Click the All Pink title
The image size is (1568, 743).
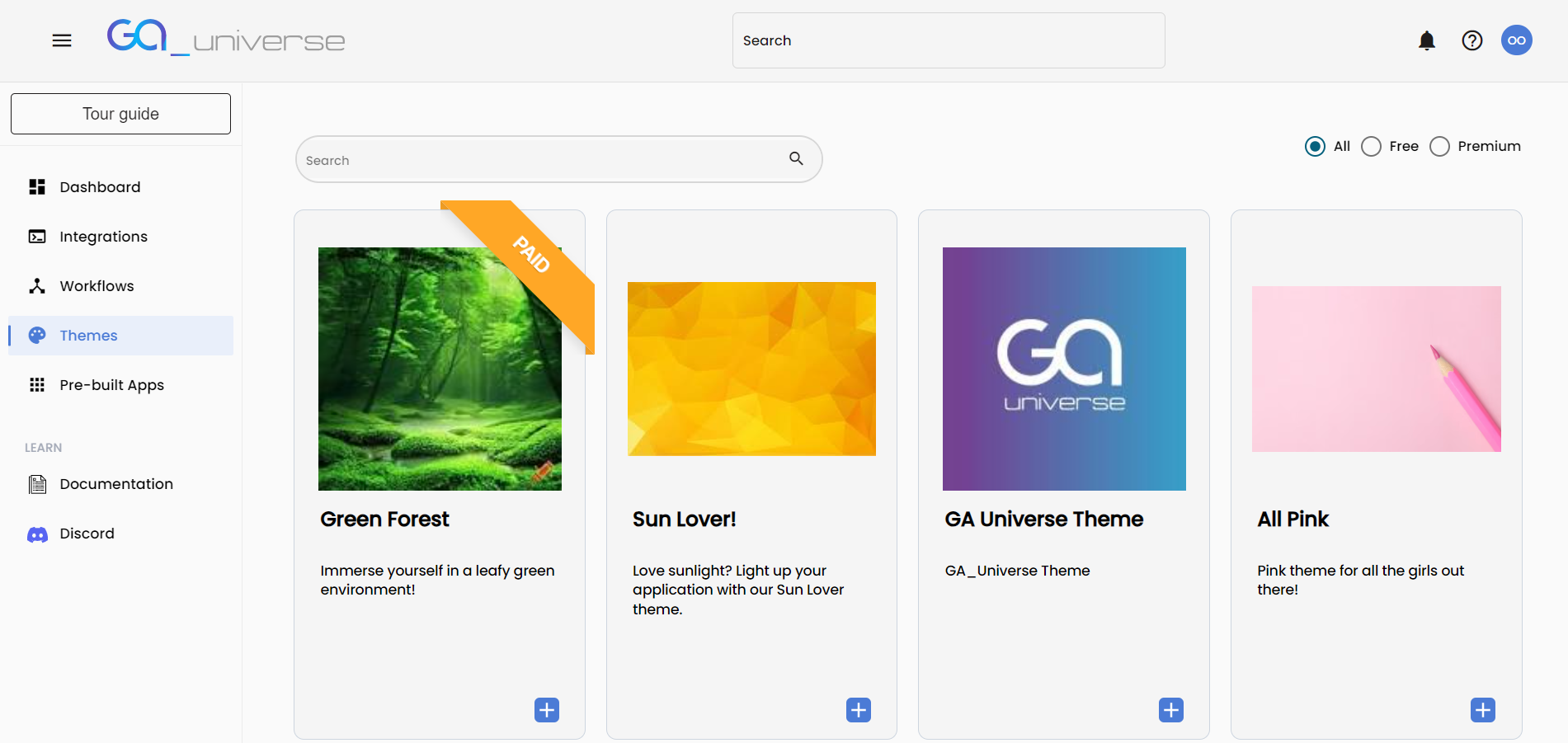point(1293,519)
